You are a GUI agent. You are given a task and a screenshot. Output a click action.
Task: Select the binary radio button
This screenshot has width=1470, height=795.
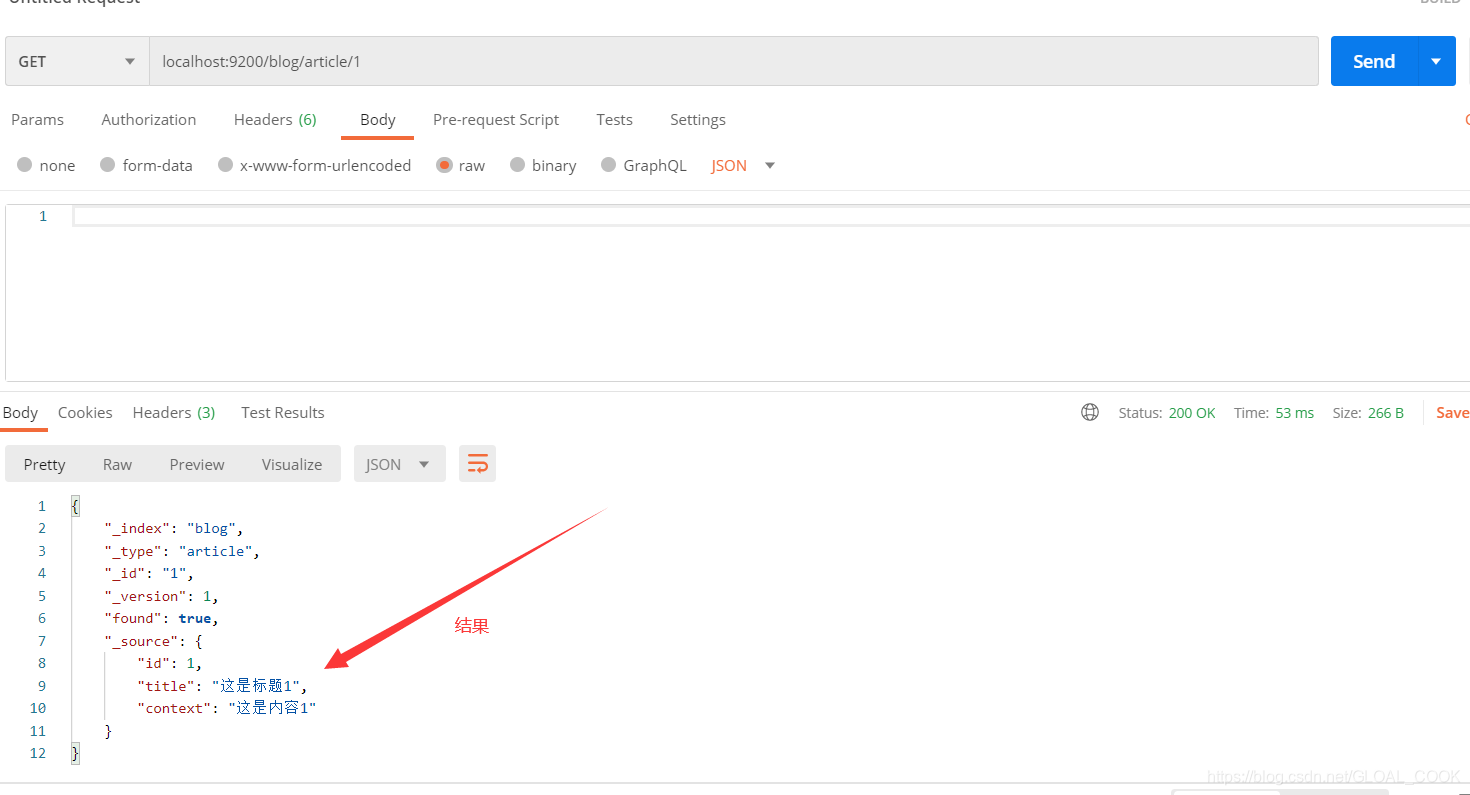point(518,165)
